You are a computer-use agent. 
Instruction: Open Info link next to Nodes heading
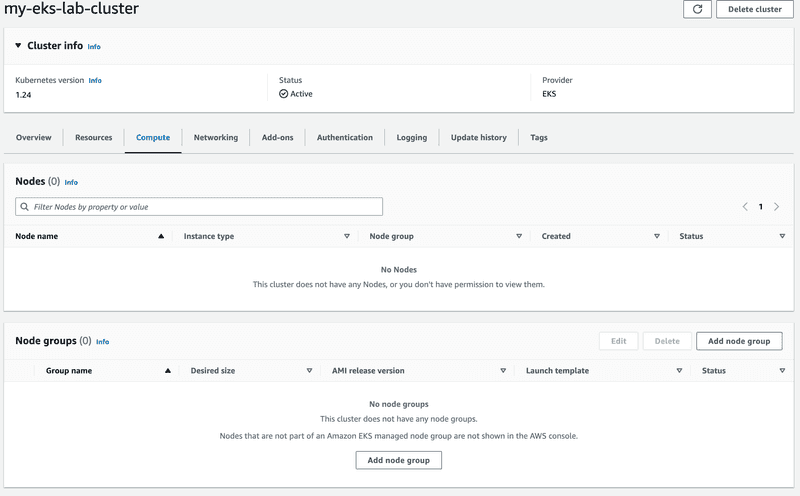pos(71,182)
